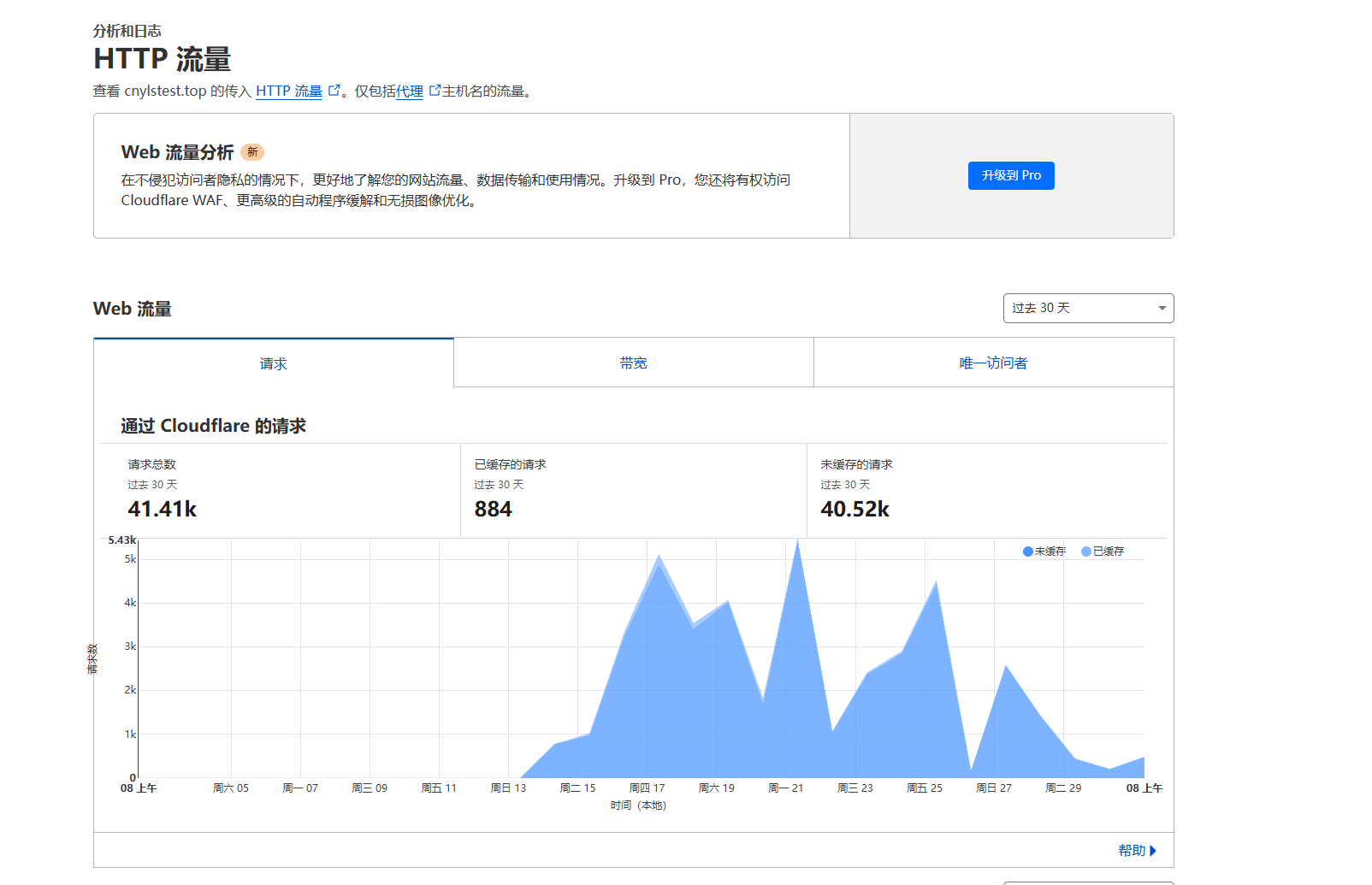Click the light blue 已缓存 legend dot
1372x885 pixels.
1086,551
